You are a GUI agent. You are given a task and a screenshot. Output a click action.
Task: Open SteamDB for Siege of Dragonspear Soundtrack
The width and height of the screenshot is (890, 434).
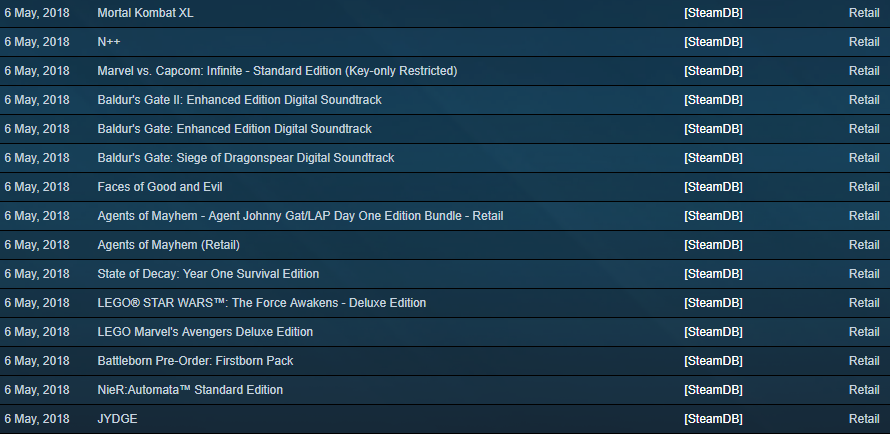pyautogui.click(x=713, y=157)
